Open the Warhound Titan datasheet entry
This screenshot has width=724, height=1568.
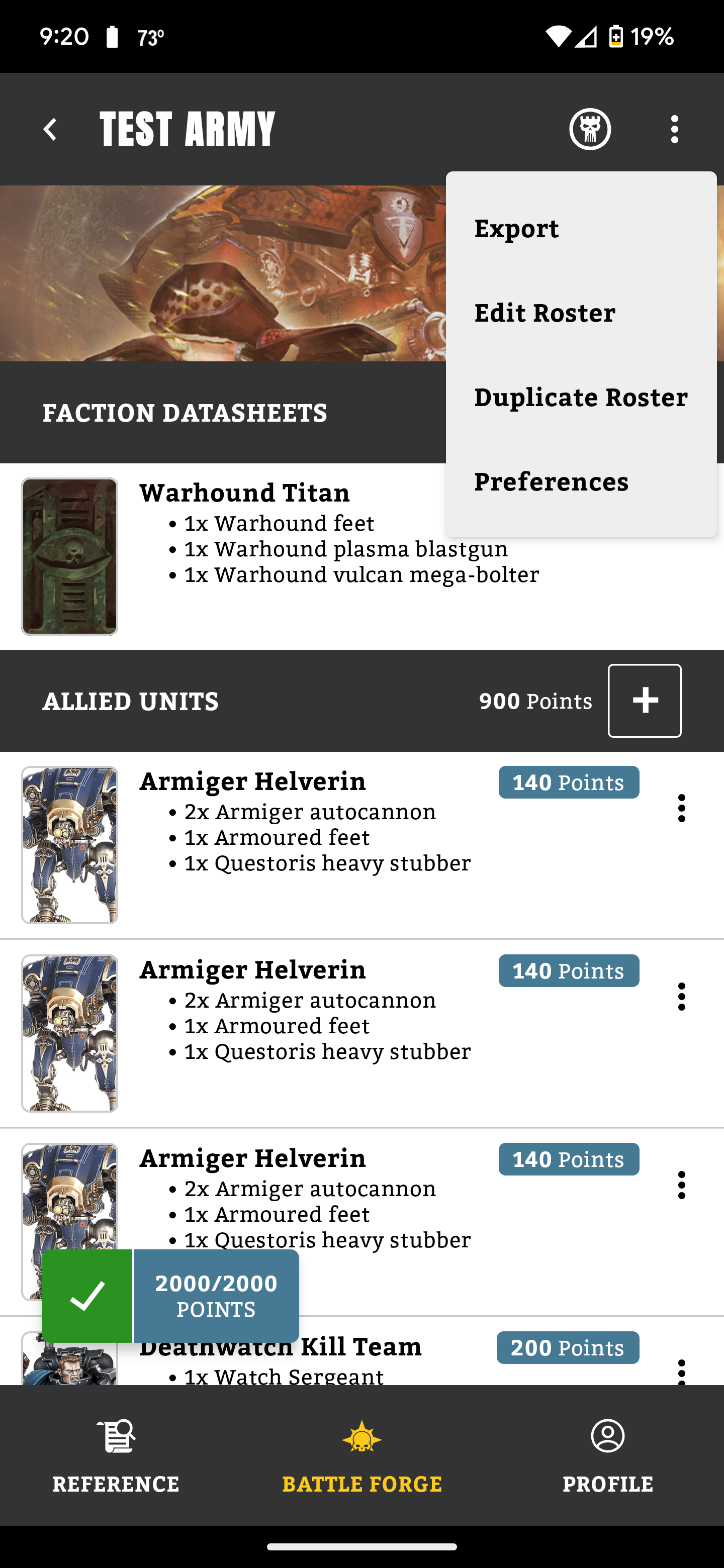coord(245,493)
